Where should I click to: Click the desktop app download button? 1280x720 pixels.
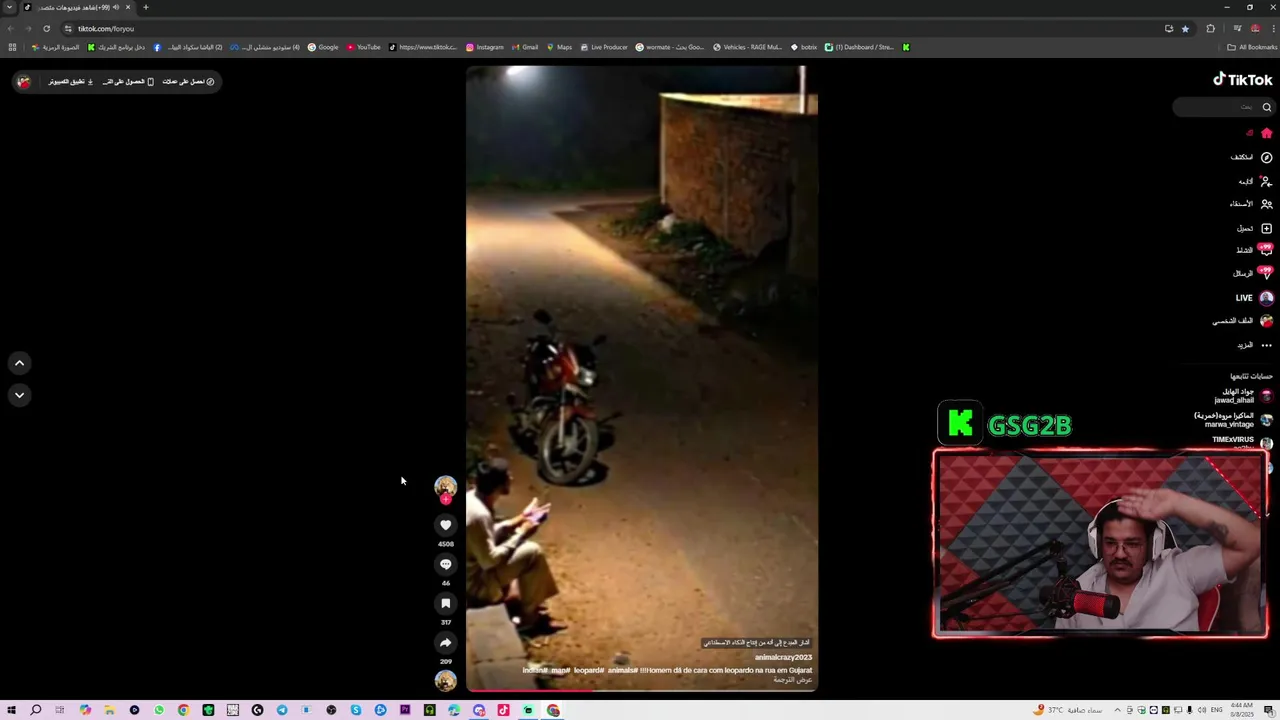[71, 82]
